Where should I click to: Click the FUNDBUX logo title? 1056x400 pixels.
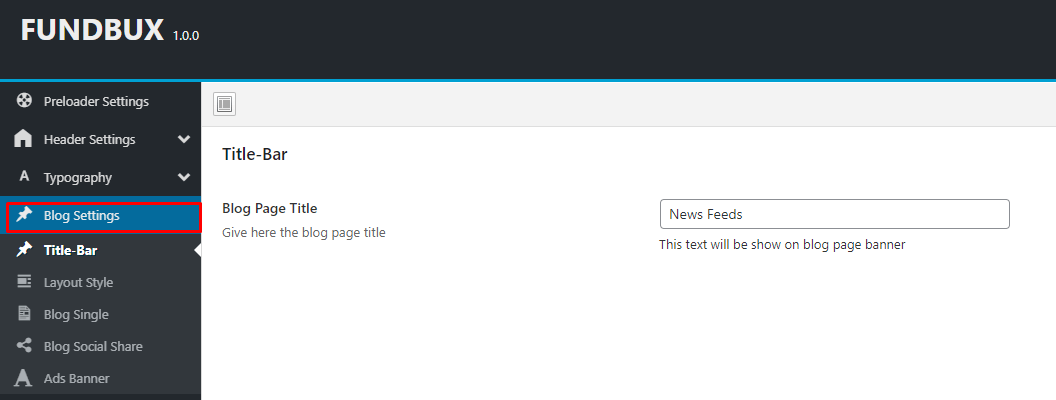92,30
